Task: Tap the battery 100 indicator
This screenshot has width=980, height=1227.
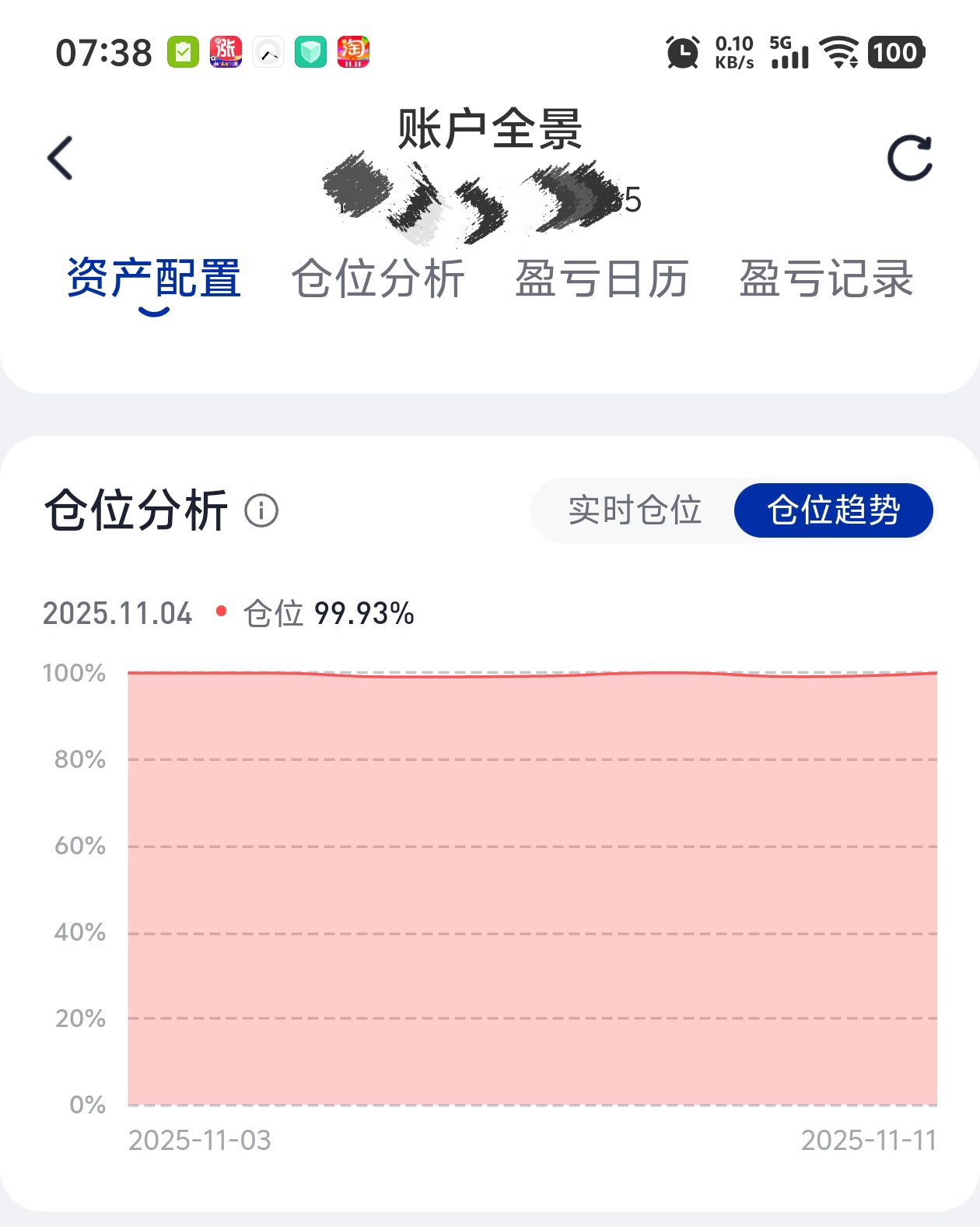Action: click(896, 53)
